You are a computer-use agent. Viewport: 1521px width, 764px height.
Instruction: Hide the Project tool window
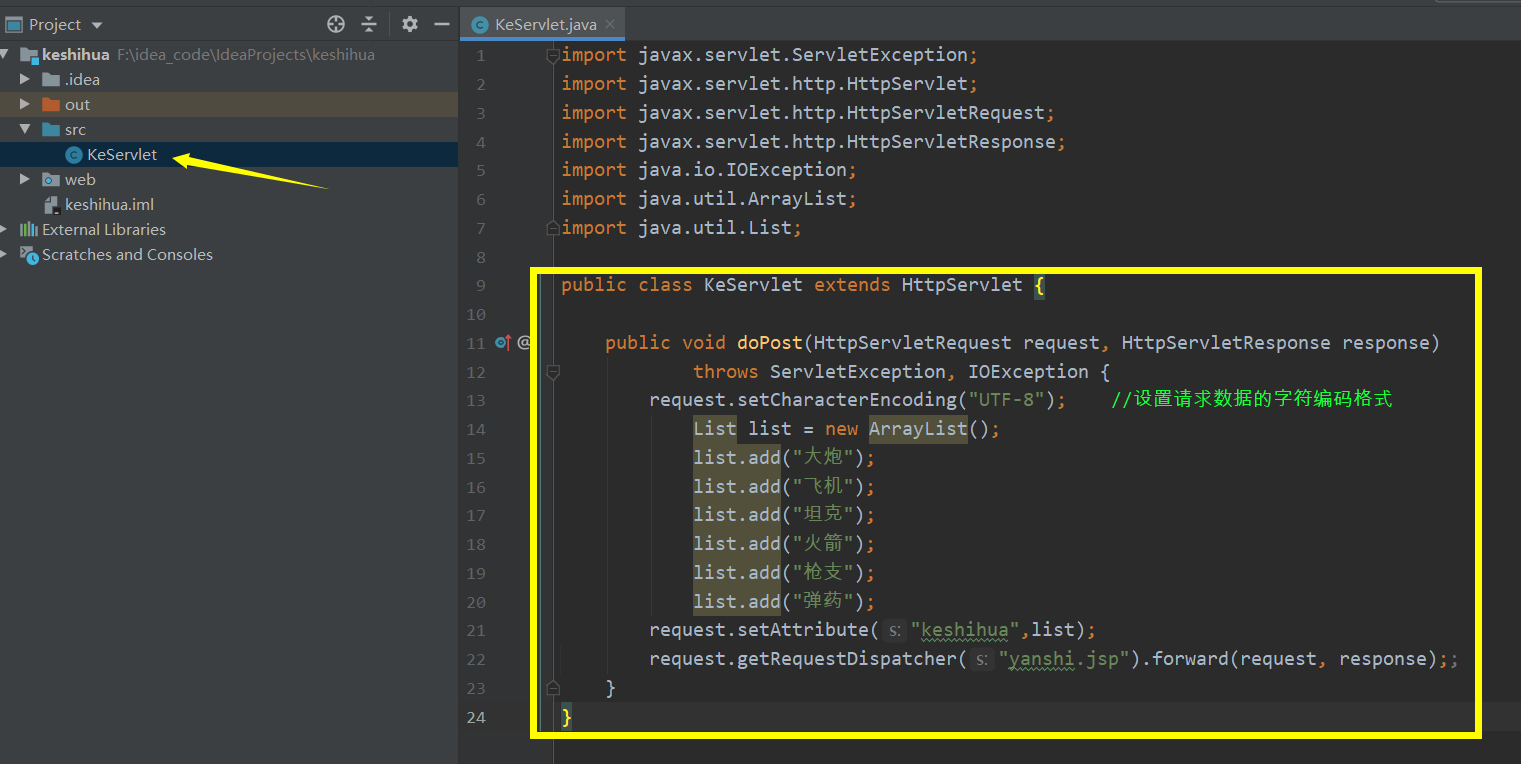(441, 24)
